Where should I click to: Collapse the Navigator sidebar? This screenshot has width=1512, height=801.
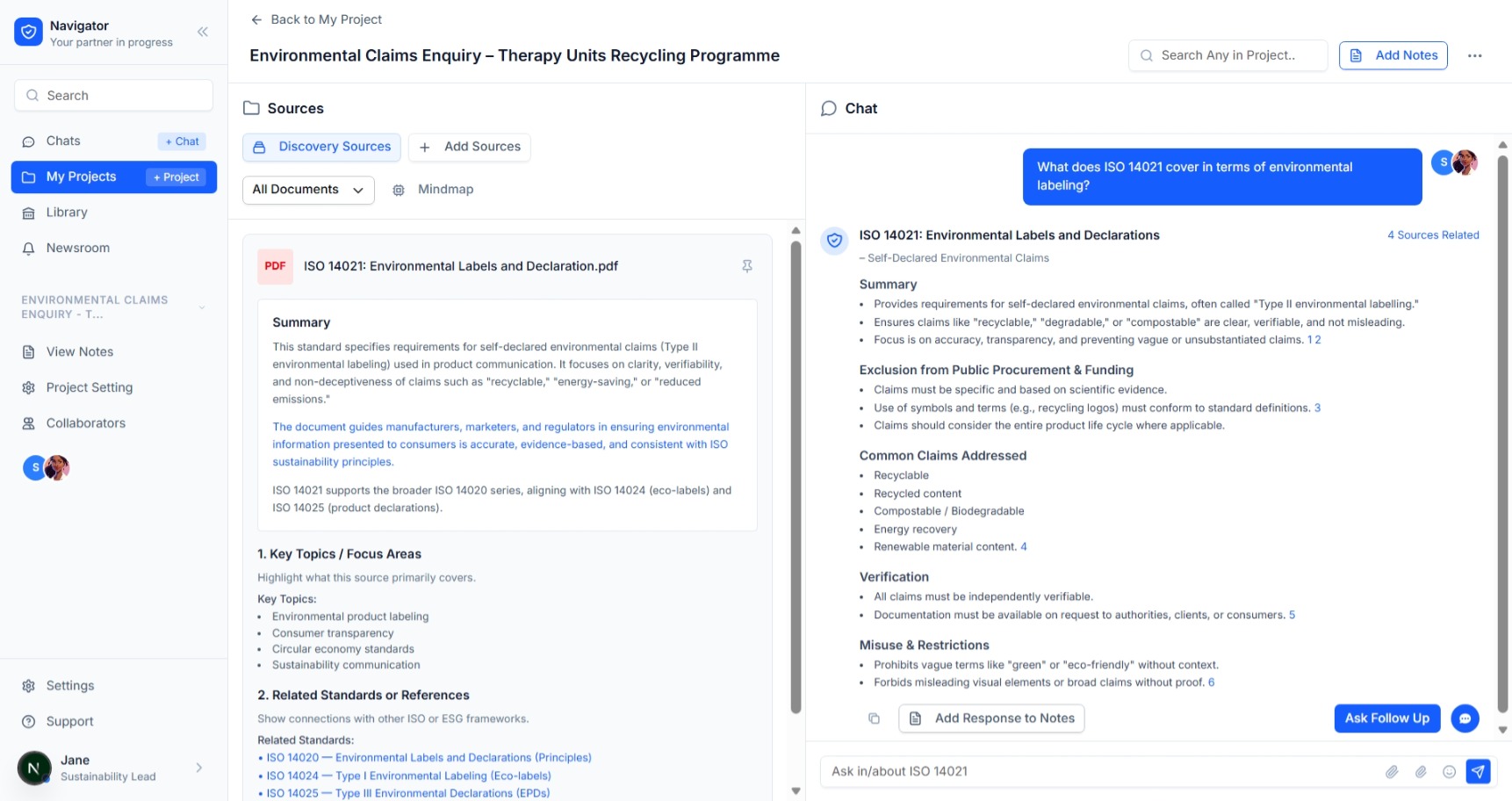coord(203,32)
